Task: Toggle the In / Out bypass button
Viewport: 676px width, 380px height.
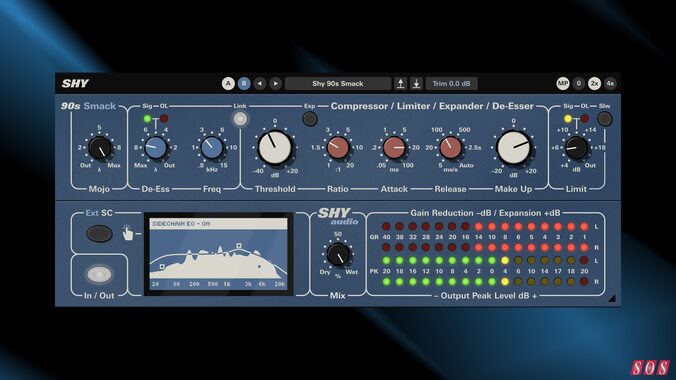Action: tap(99, 274)
